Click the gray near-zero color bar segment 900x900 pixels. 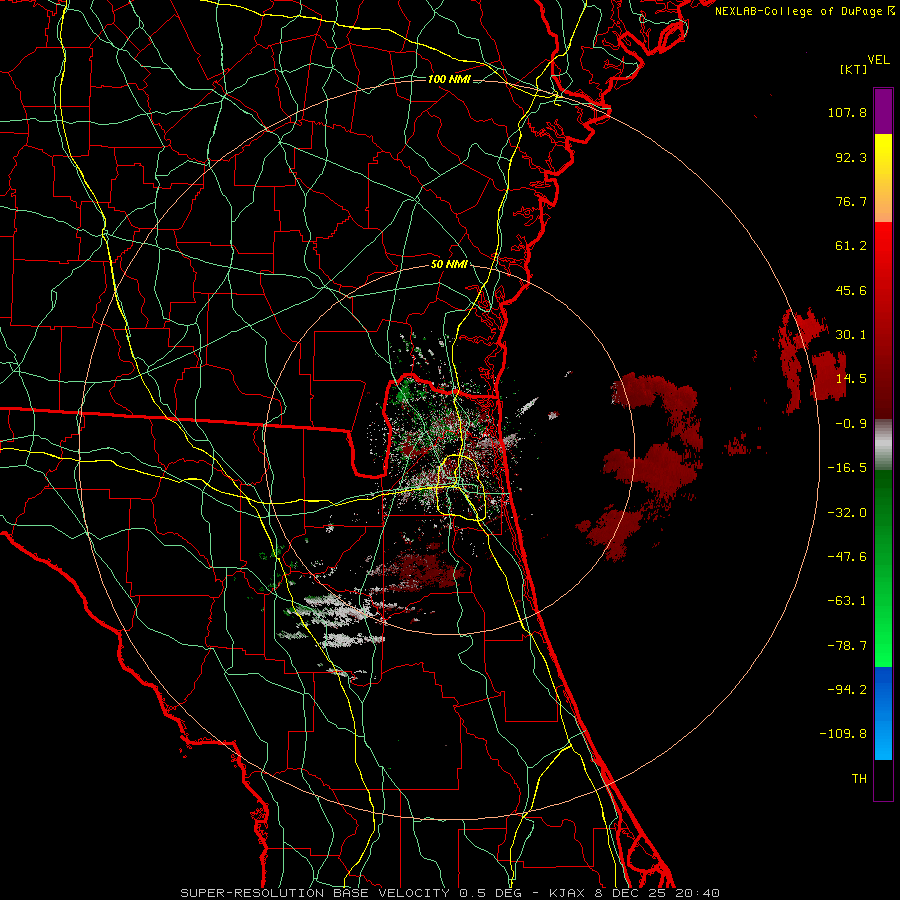pyautogui.click(x=883, y=445)
